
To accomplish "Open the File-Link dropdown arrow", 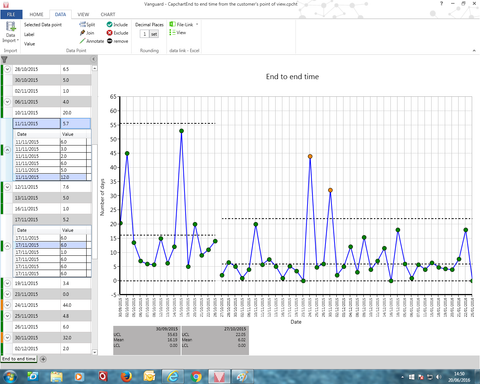I will coord(197,24).
